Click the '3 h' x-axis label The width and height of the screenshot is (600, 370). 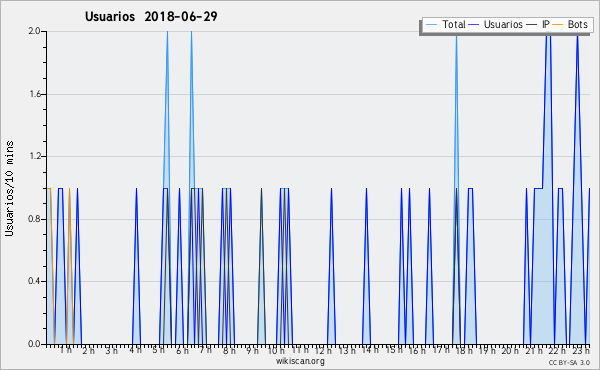112,351
